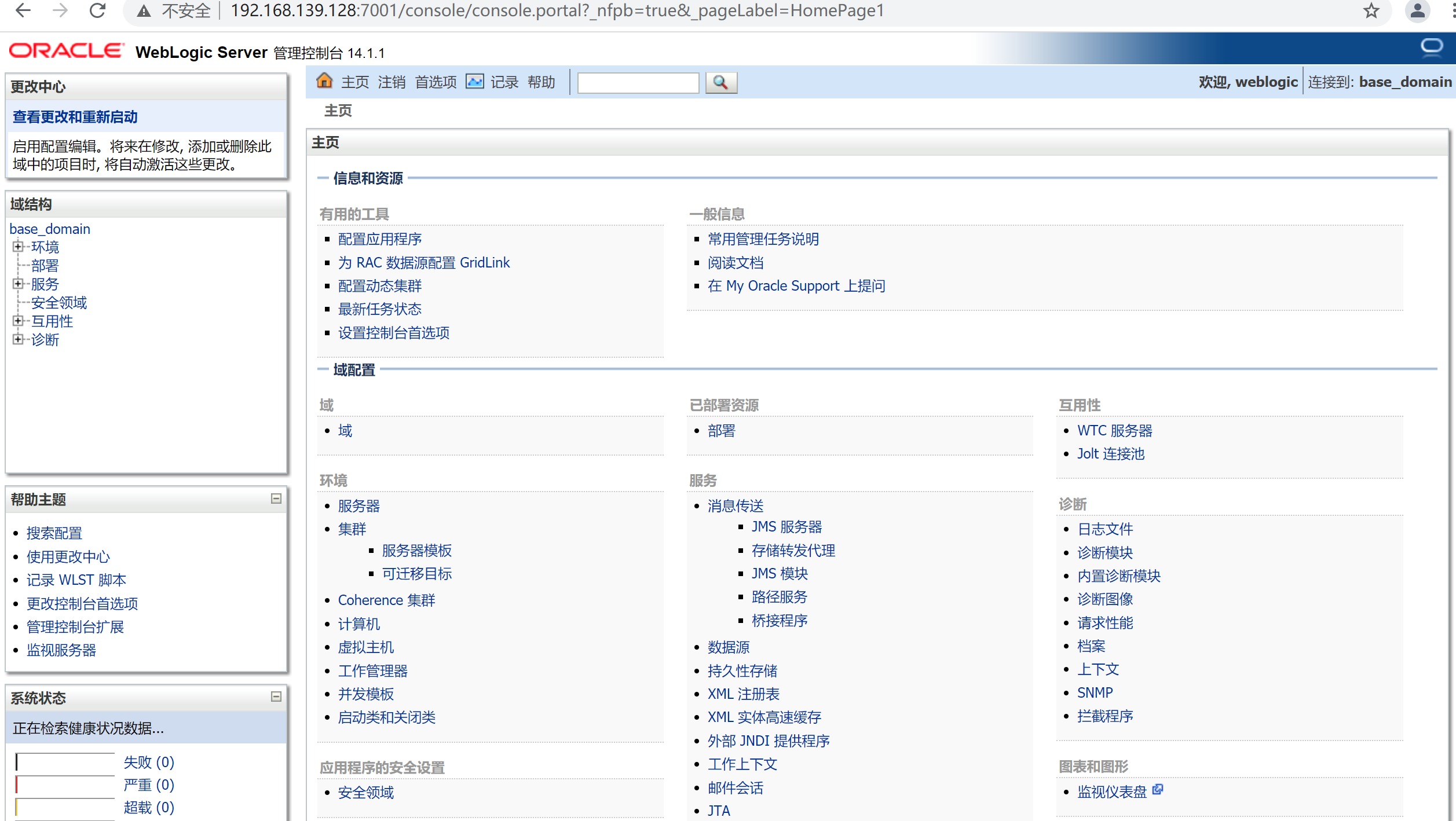Screen dimensions: 1456x821
Task: Click the browser address bar URL
Action: pos(557,10)
